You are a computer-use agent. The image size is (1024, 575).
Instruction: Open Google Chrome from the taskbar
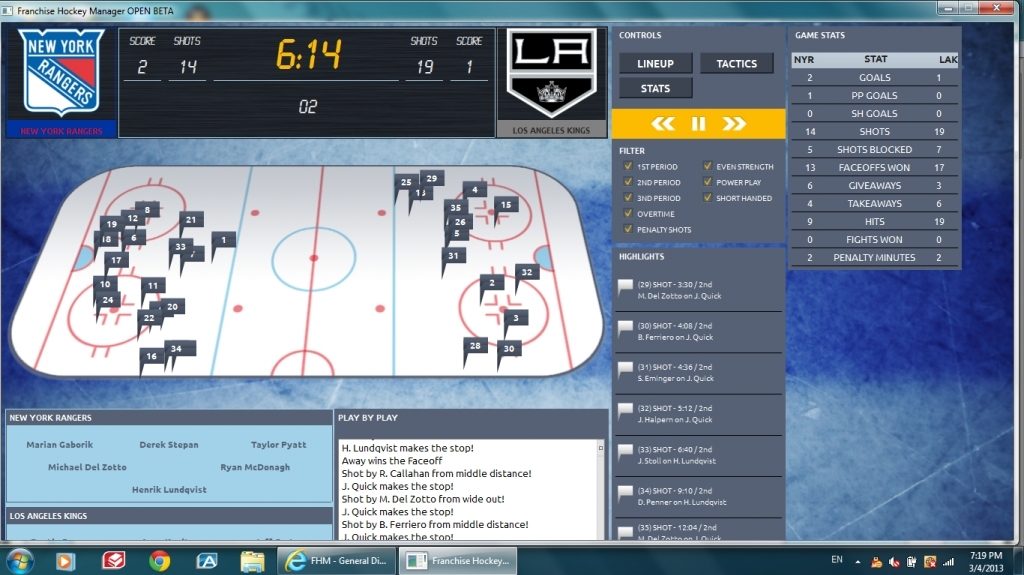coord(159,560)
